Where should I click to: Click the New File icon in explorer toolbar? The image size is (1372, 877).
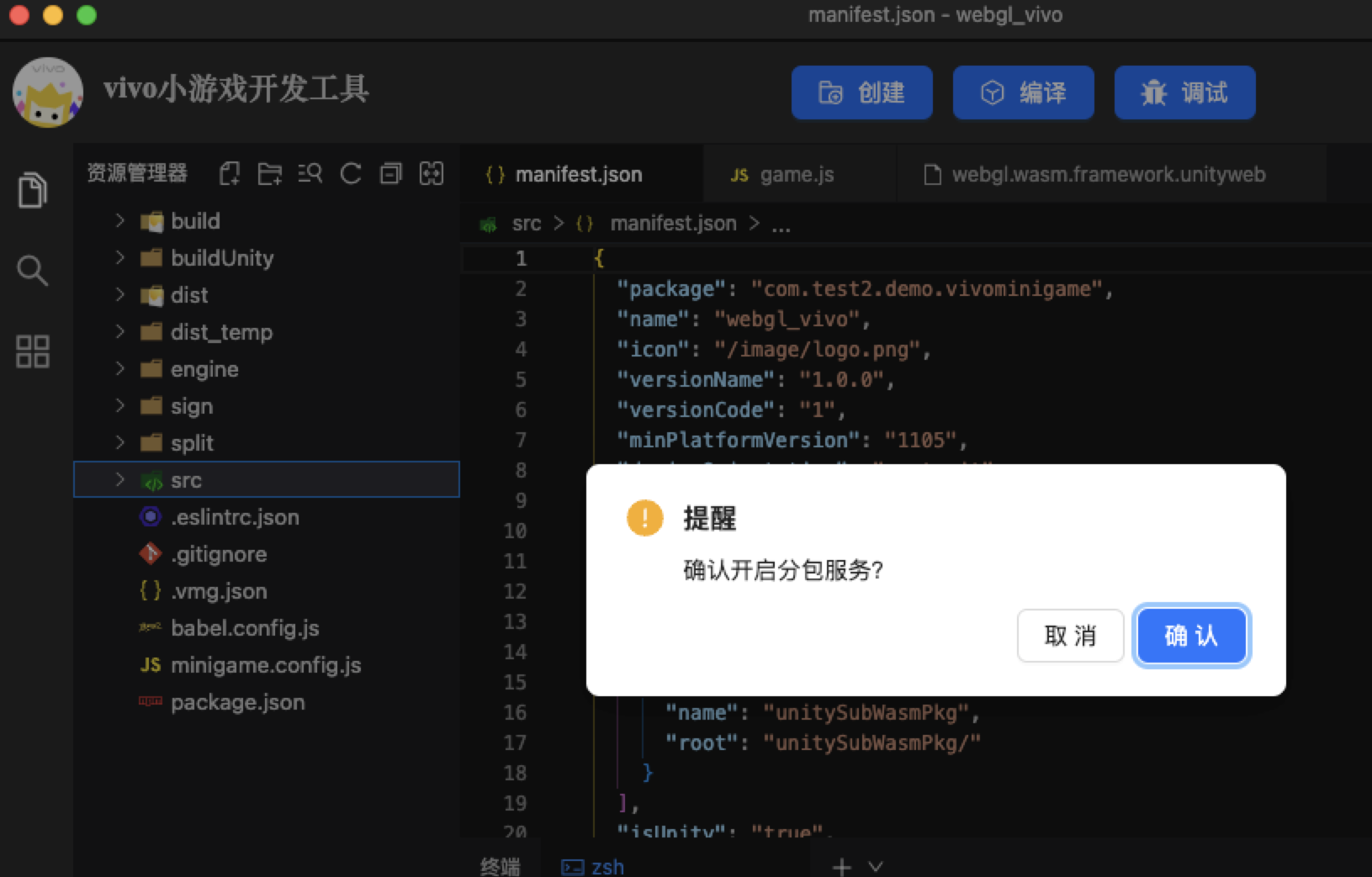[x=229, y=174]
